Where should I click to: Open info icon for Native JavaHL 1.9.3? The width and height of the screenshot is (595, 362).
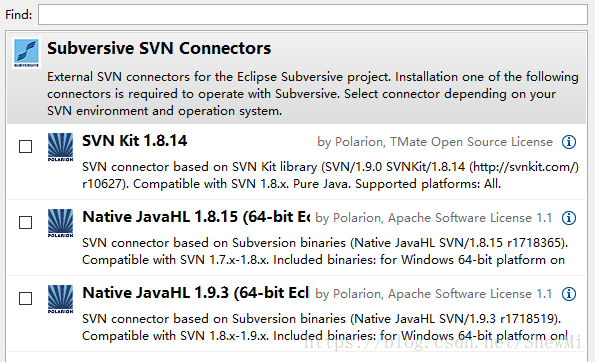(569, 294)
